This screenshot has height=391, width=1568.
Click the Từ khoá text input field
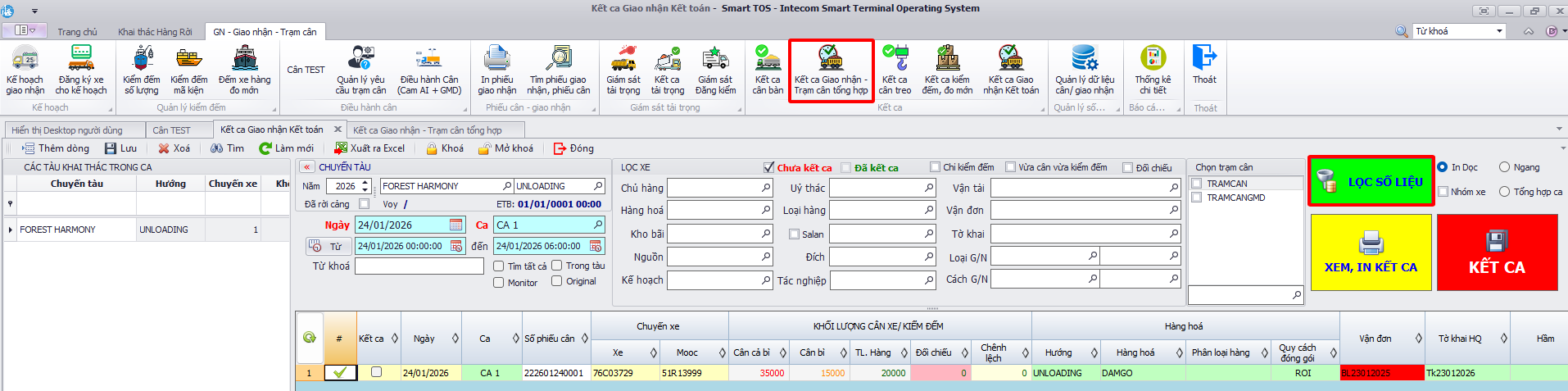419,266
